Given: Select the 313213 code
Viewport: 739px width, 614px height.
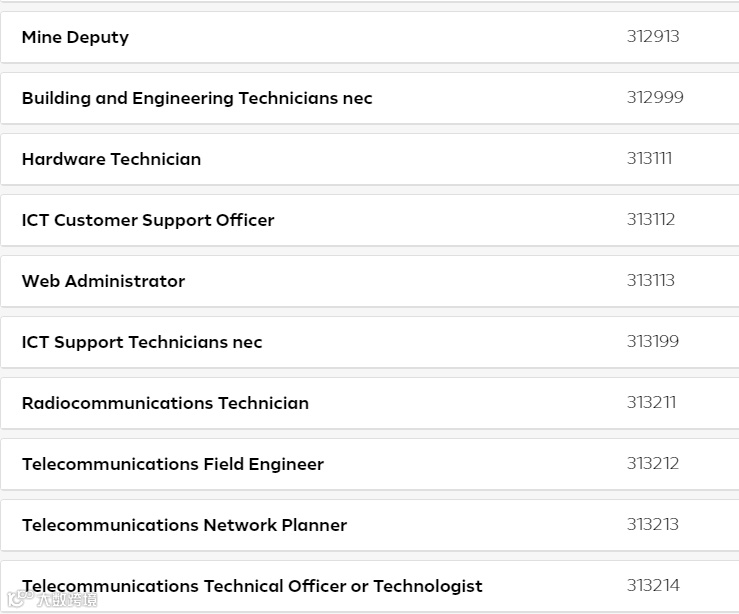Looking at the screenshot, I should click(653, 525).
